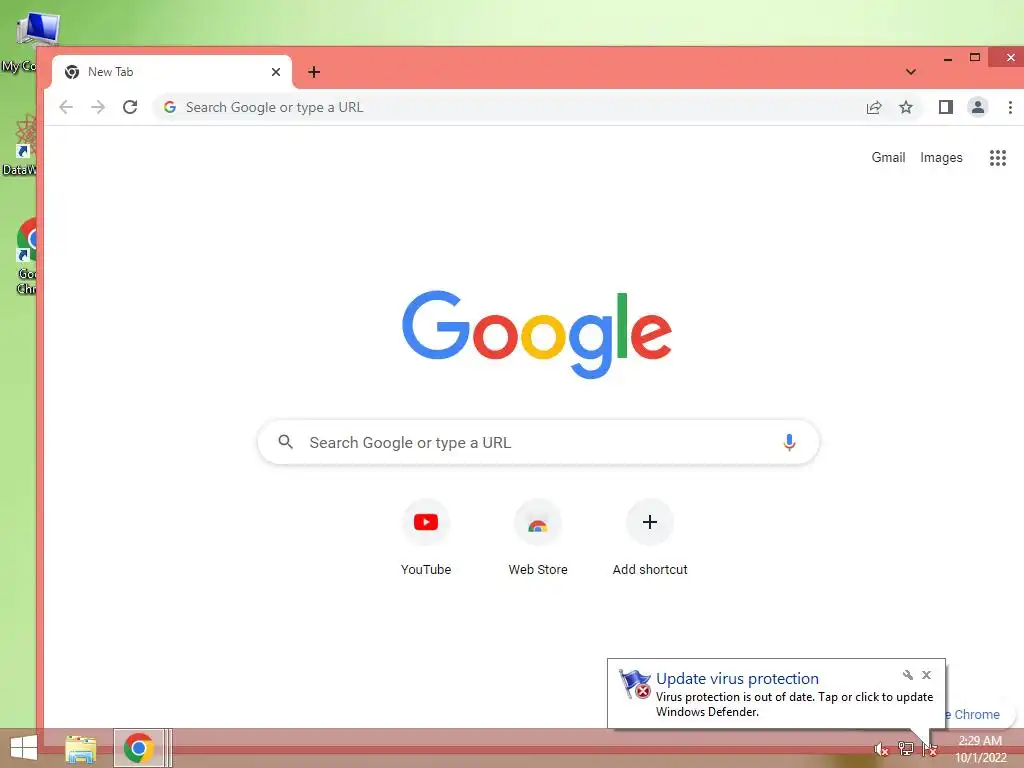Minimize the Chrome window

948,59
